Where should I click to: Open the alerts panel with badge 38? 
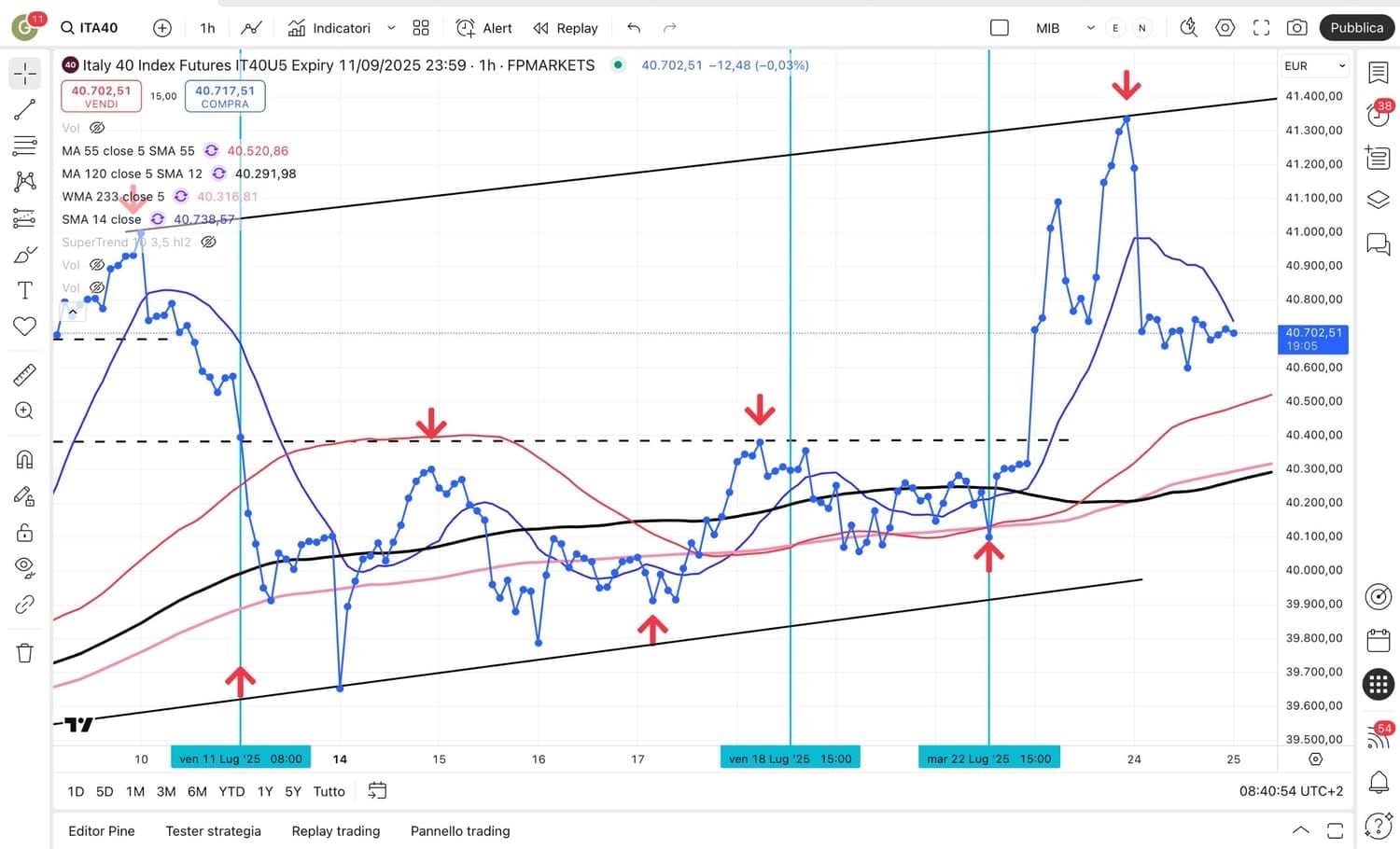click(x=1379, y=113)
